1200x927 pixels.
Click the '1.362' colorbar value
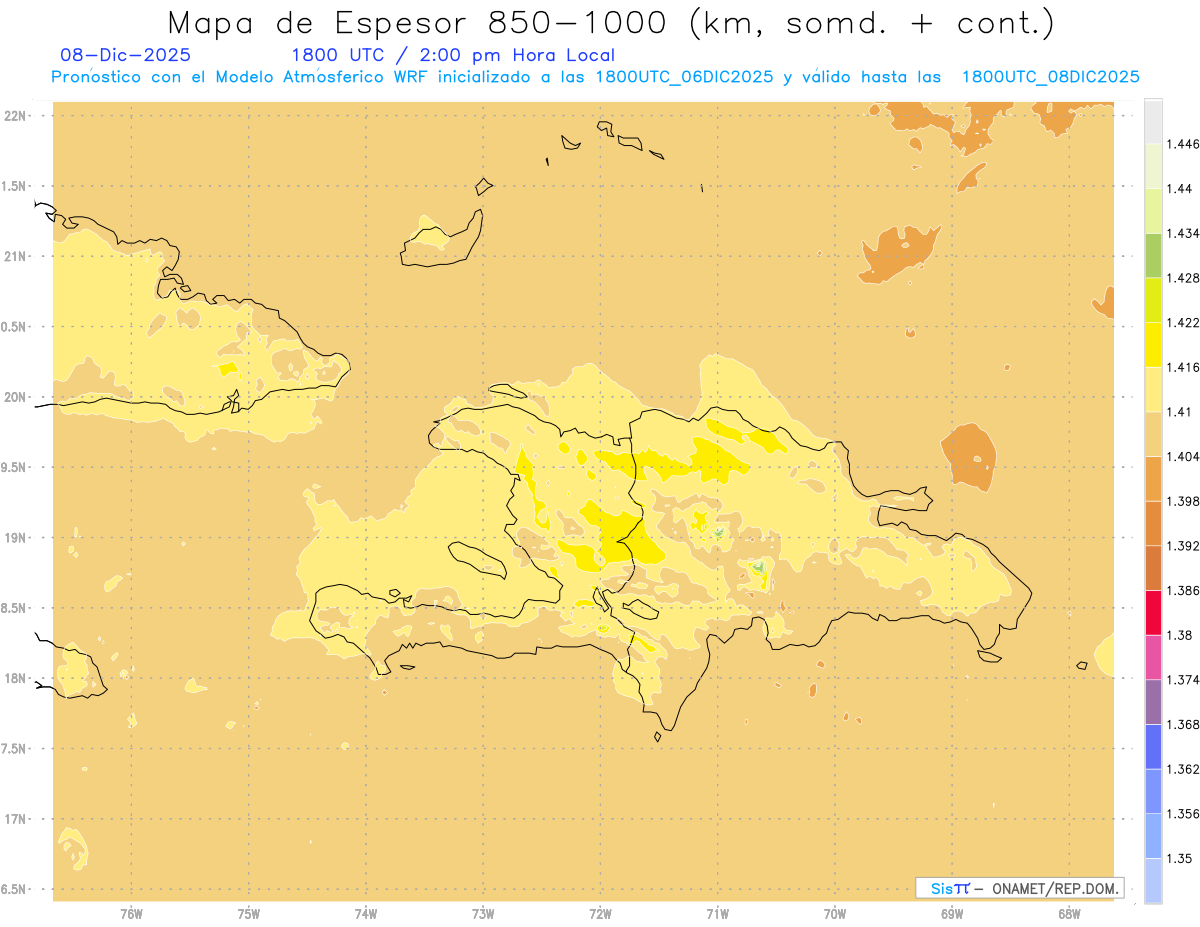click(x=1185, y=769)
